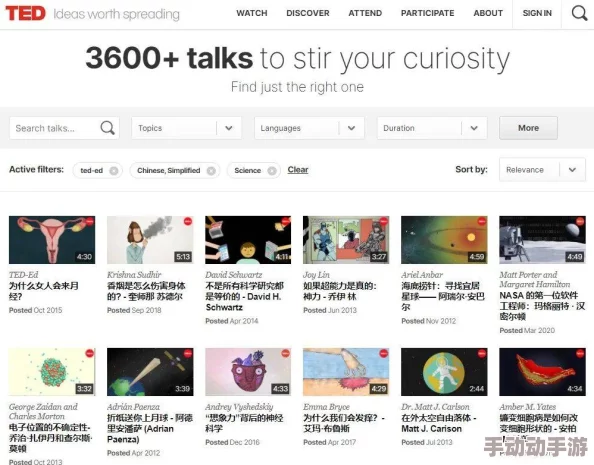Open the DISCOVER menu

coord(308,13)
